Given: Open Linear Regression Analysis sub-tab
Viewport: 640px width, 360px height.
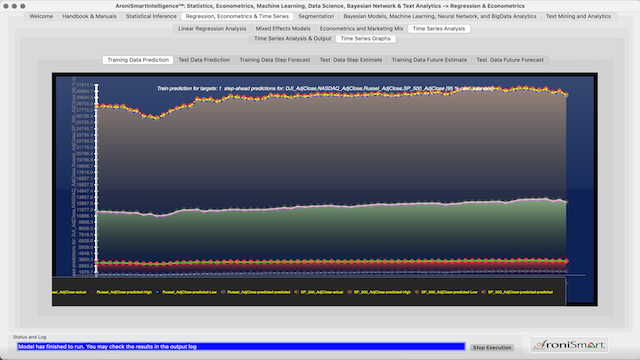Looking at the screenshot, I should point(212,29).
